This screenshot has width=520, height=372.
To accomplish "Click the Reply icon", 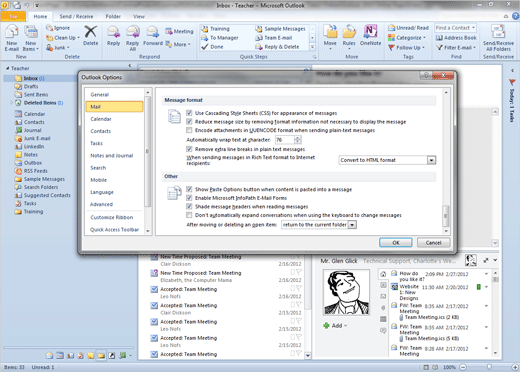I will pos(113,33).
